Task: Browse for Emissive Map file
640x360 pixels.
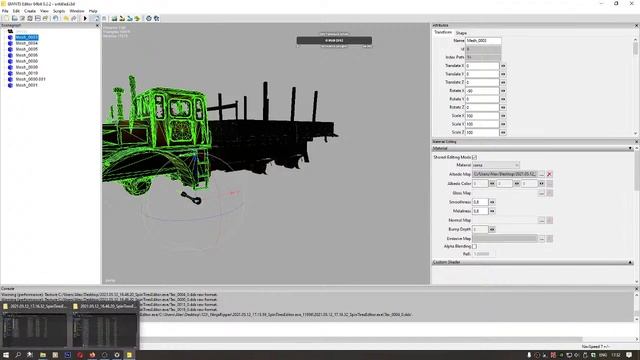Action: tap(541, 238)
